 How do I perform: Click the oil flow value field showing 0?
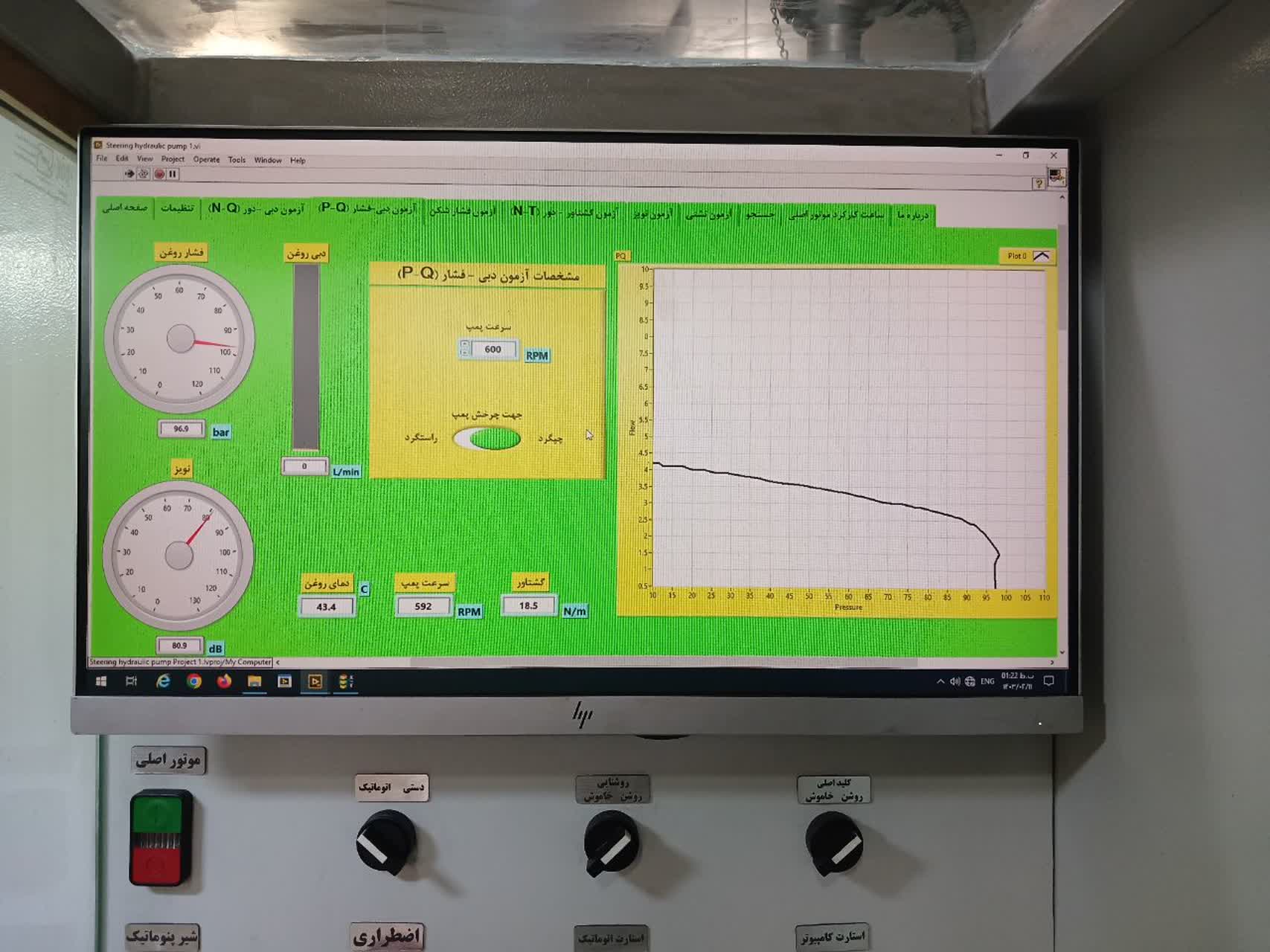coord(304,466)
